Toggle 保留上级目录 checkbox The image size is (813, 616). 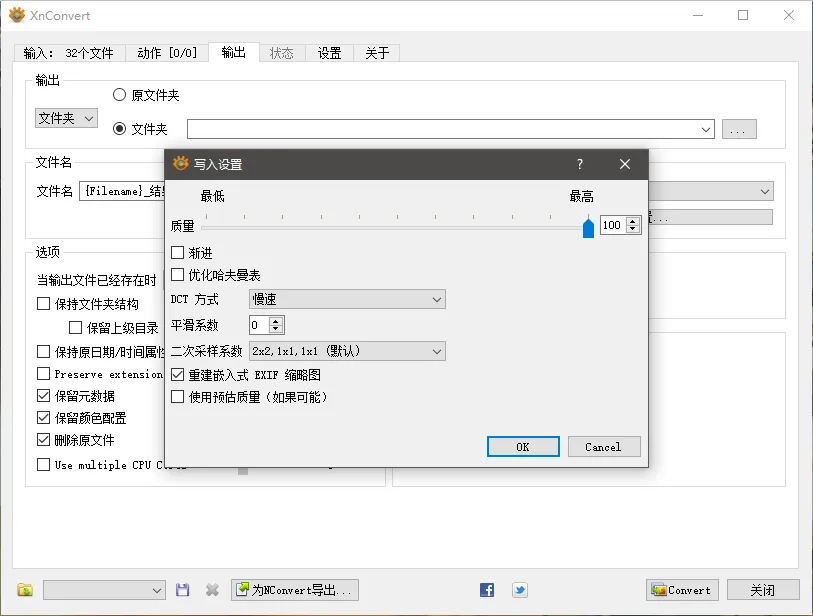coord(76,327)
